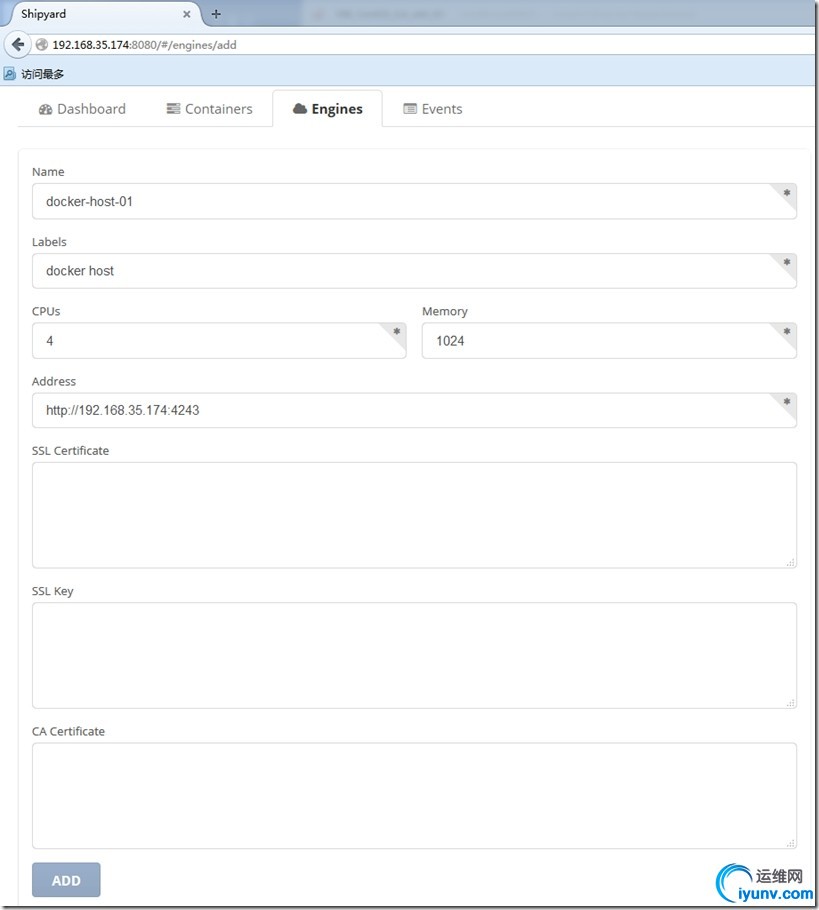Click the Containers list icon
The image size is (819, 910).
[173, 109]
